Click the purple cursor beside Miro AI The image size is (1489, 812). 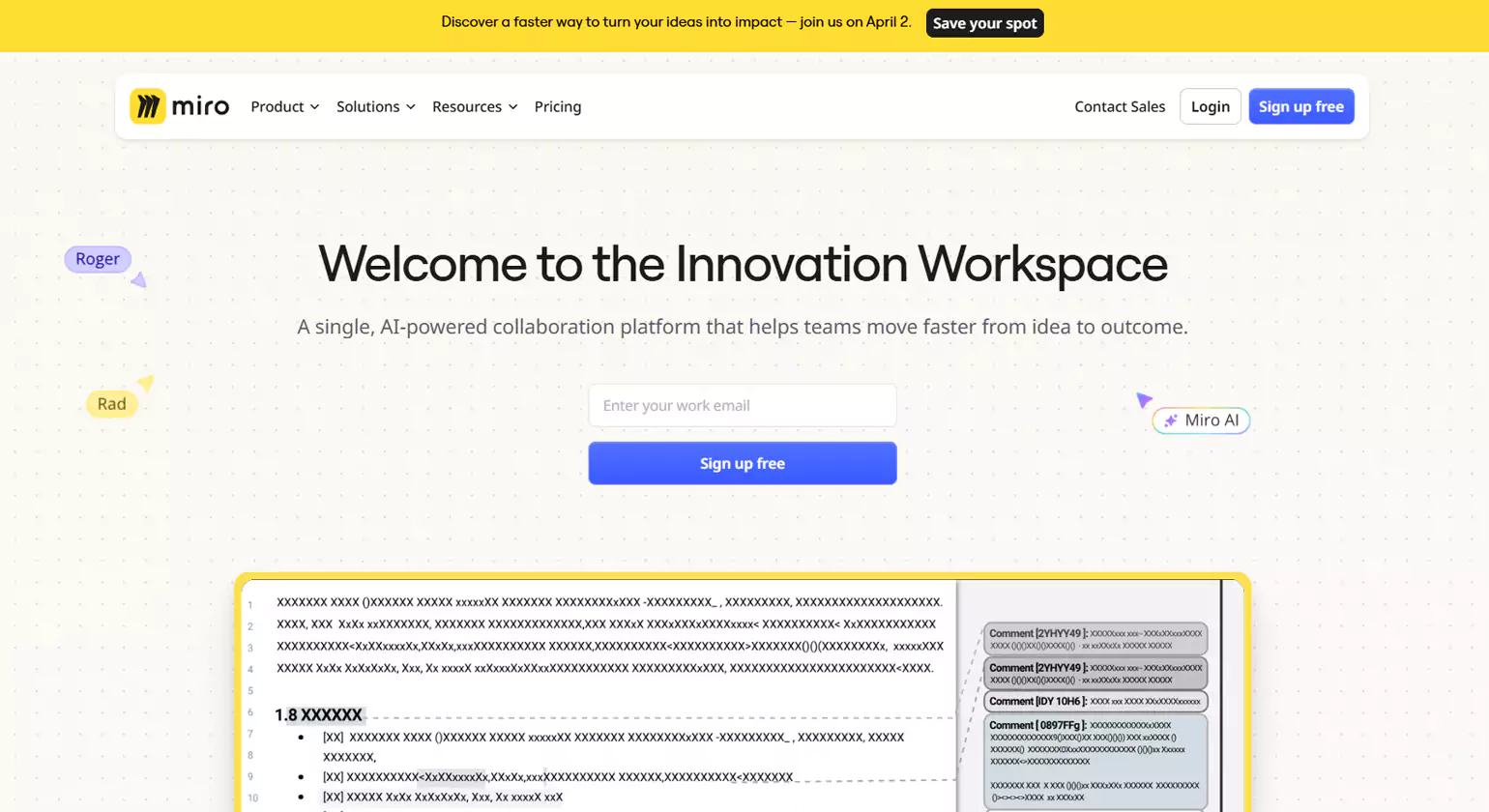1144,399
